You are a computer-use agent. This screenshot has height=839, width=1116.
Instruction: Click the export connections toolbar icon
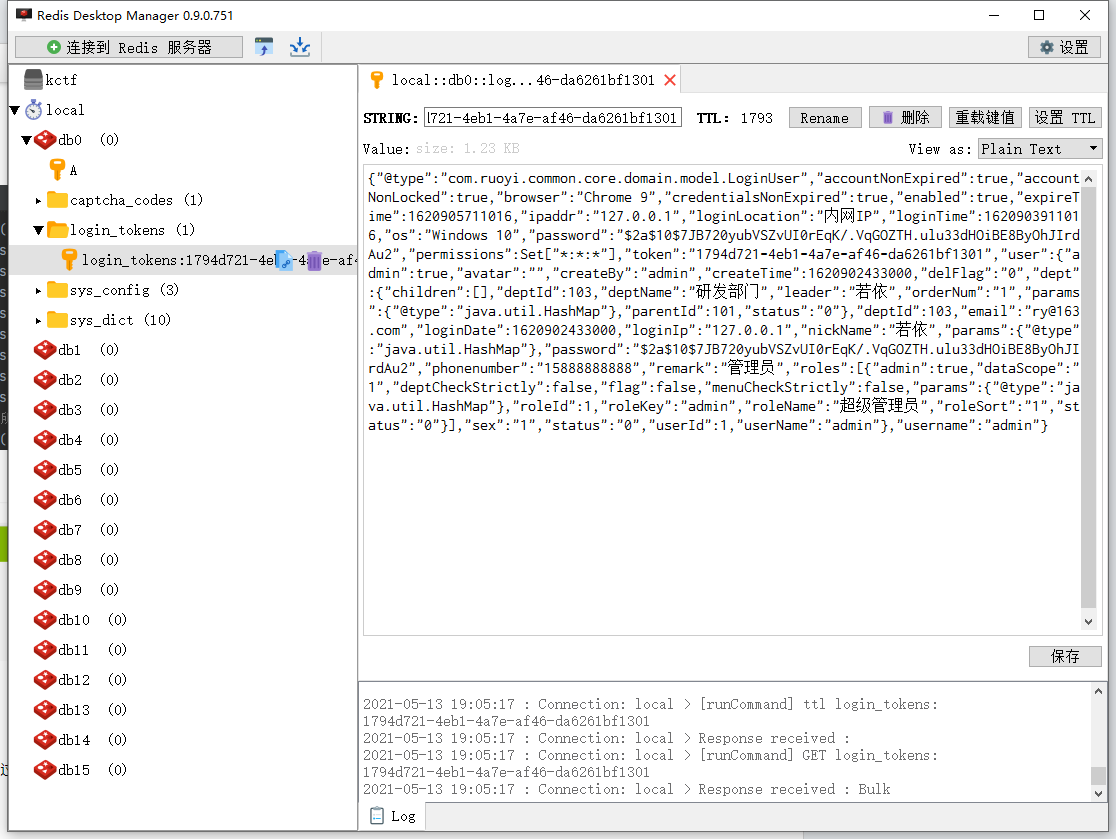point(300,47)
